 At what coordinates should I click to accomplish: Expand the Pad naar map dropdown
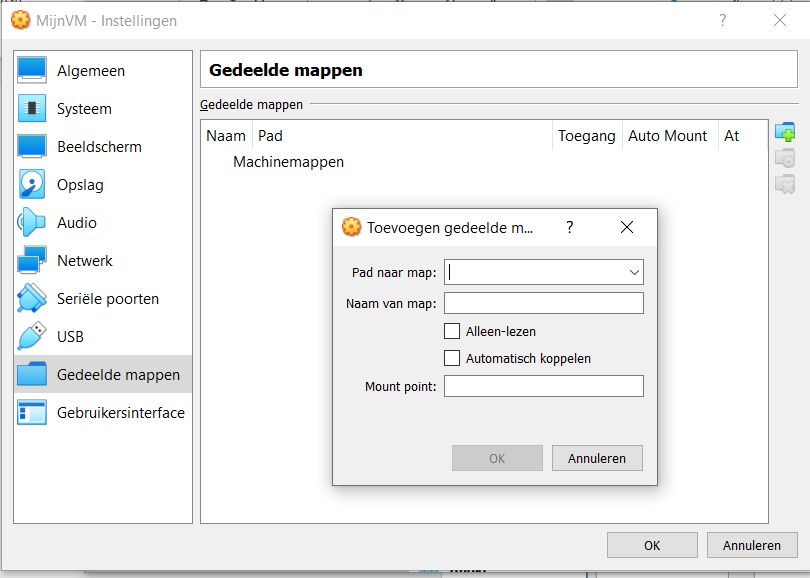point(634,272)
